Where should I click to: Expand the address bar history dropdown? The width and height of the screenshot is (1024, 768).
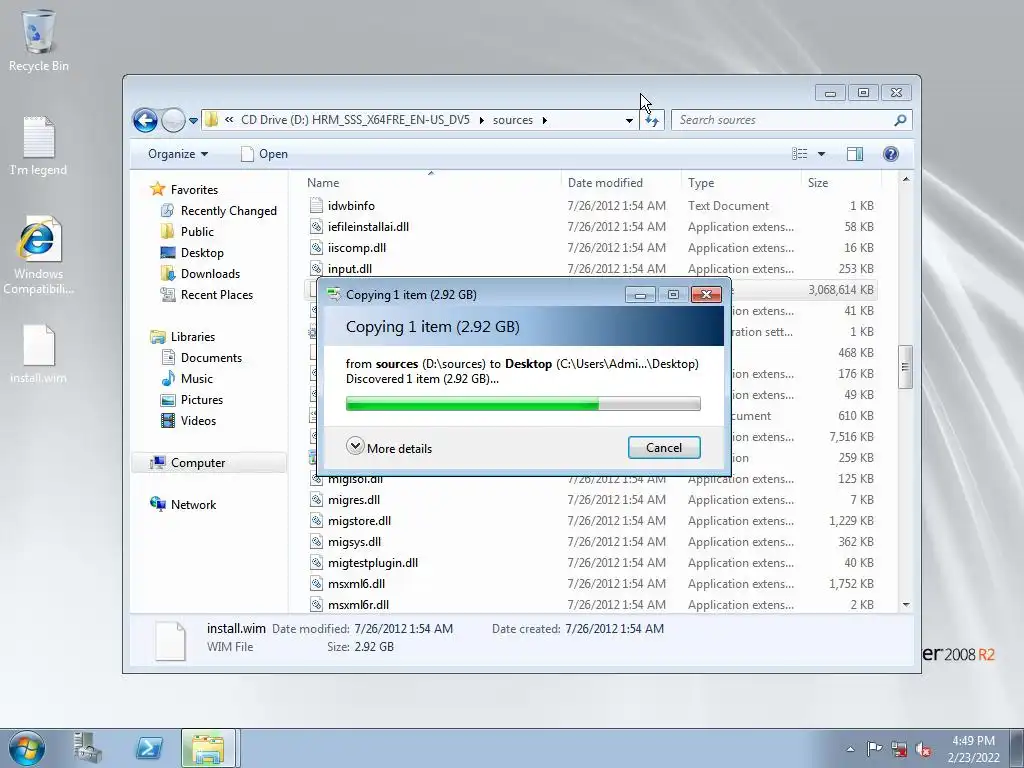629,120
